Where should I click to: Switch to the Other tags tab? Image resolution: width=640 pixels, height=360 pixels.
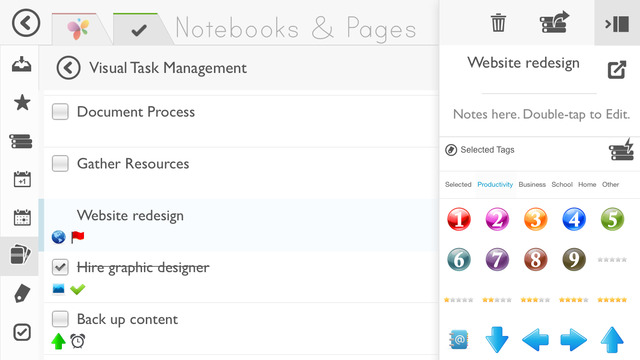point(610,184)
